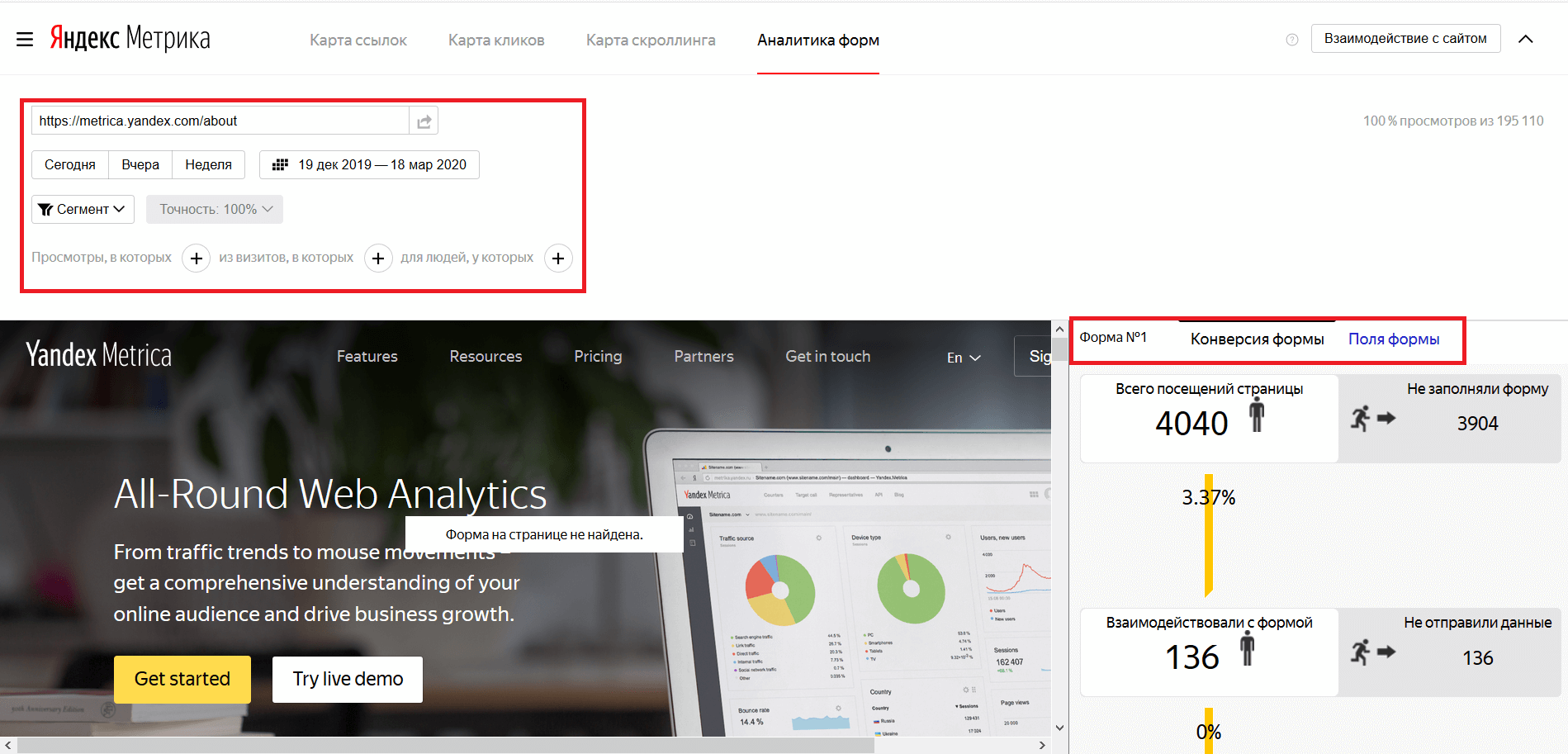1568x754 pixels.
Task: Open the hamburger main menu
Action: pos(25,39)
